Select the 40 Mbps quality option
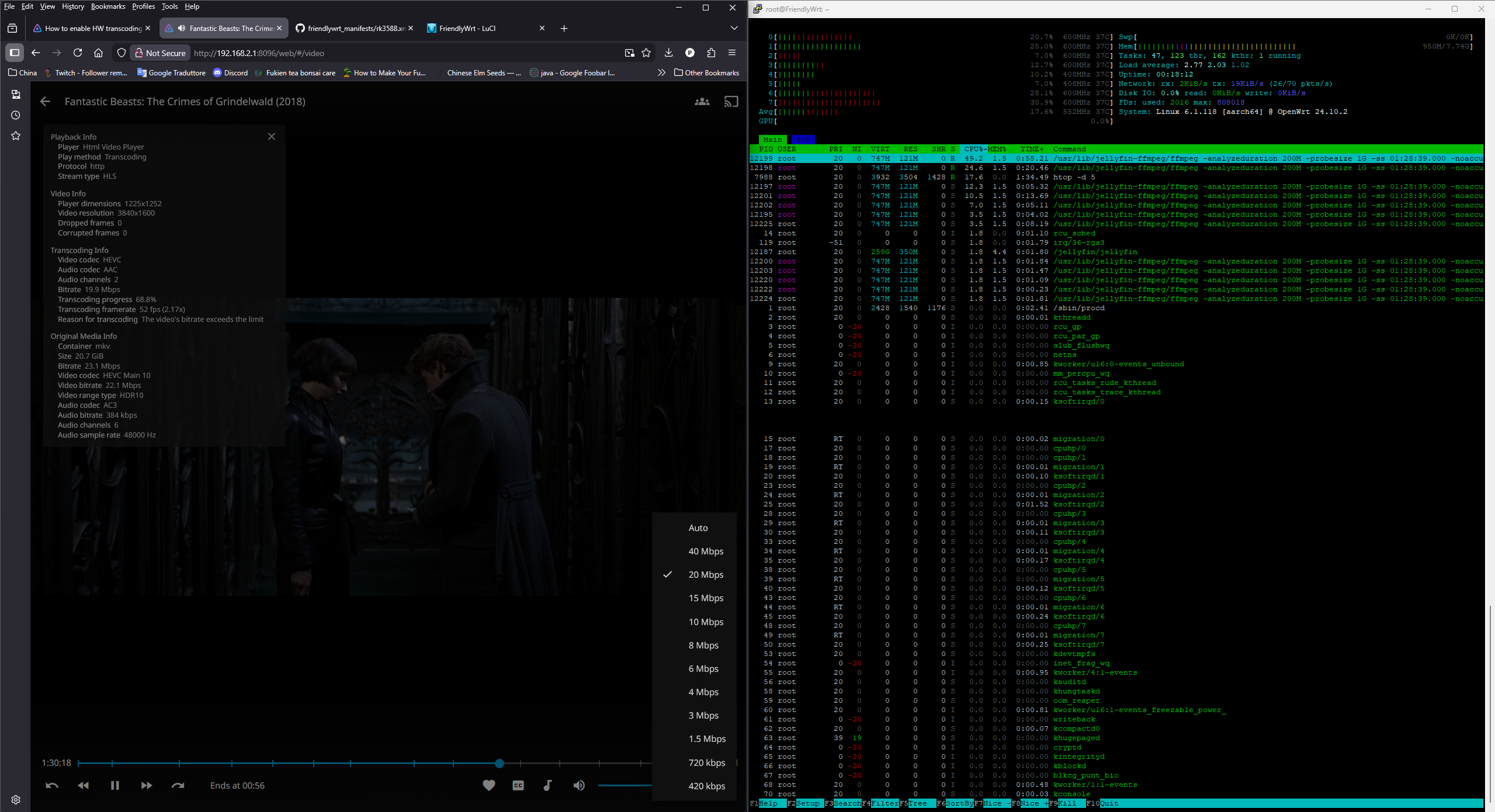The width and height of the screenshot is (1495, 812). click(705, 551)
